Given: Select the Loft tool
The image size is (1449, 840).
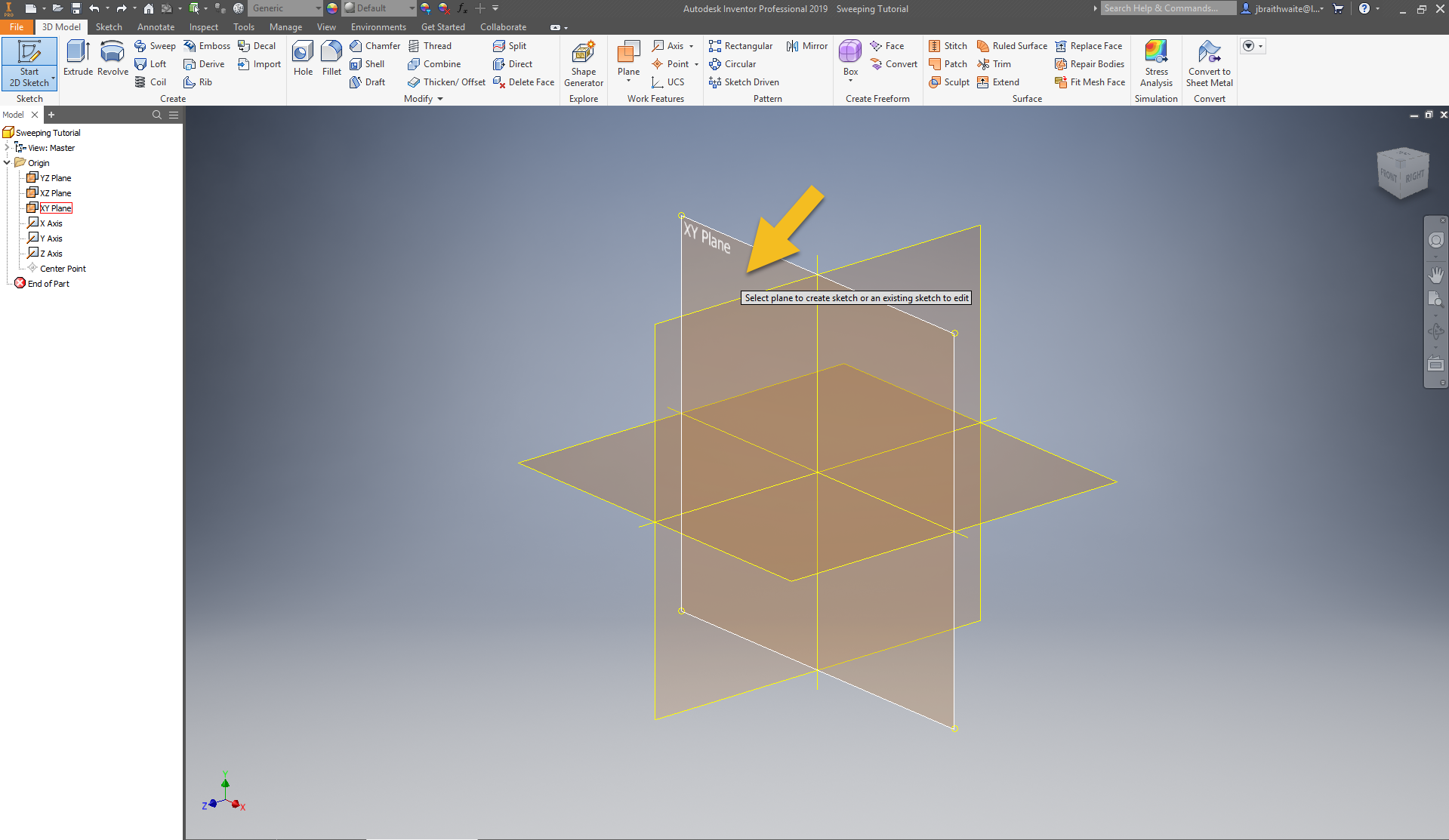Looking at the screenshot, I should point(151,63).
